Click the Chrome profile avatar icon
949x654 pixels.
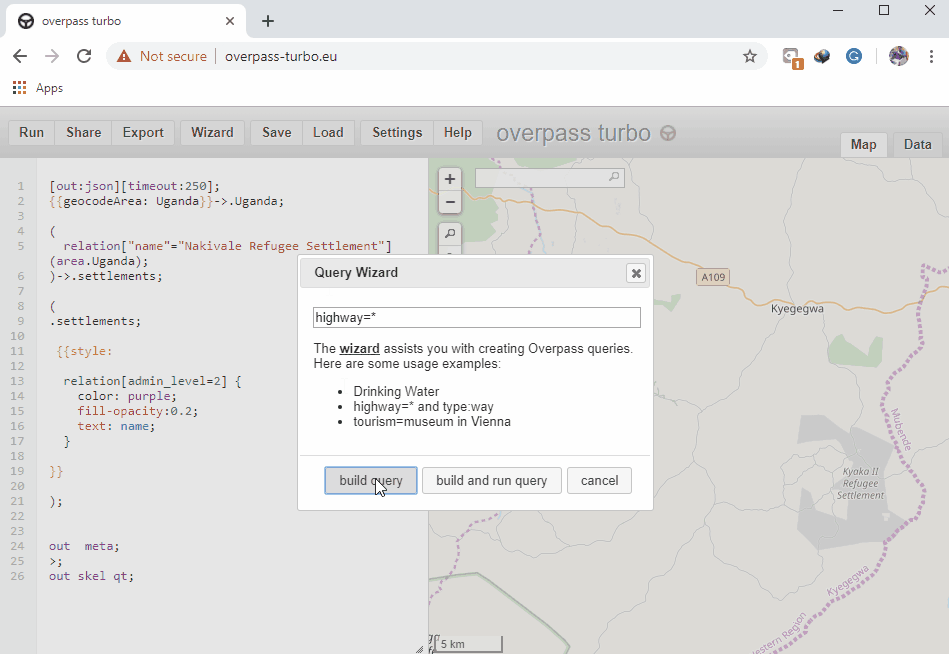pos(898,56)
